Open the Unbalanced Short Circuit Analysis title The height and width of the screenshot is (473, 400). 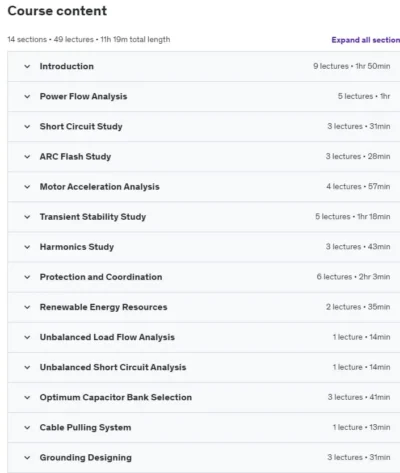[x=113, y=367]
